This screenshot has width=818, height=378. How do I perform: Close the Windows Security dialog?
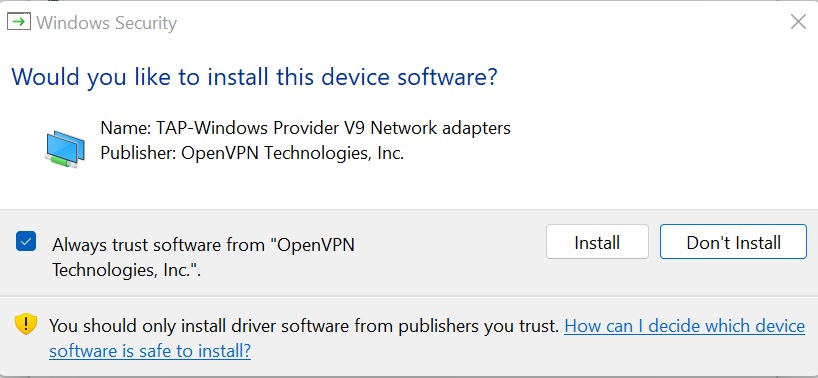point(798,22)
